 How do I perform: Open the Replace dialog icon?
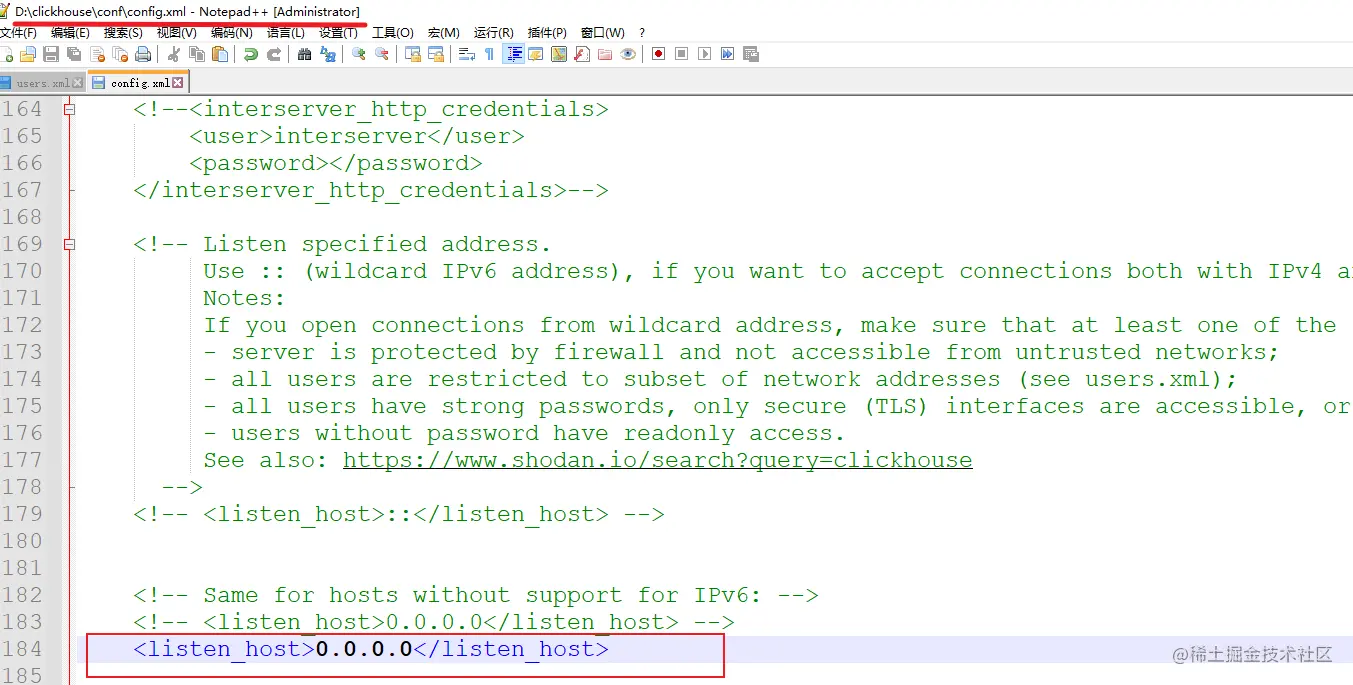click(328, 54)
